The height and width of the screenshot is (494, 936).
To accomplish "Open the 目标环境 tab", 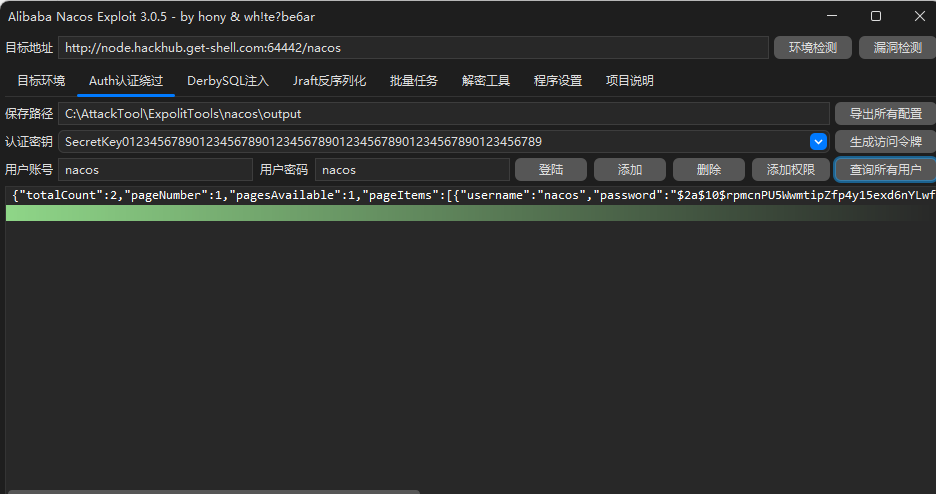I will [41, 81].
